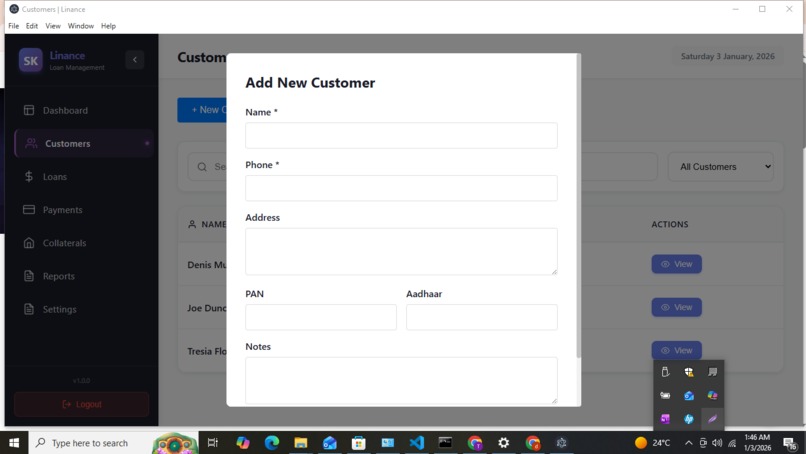The image size is (806, 454).
Task: Open Task View from the taskbar
Action: [x=212, y=443]
